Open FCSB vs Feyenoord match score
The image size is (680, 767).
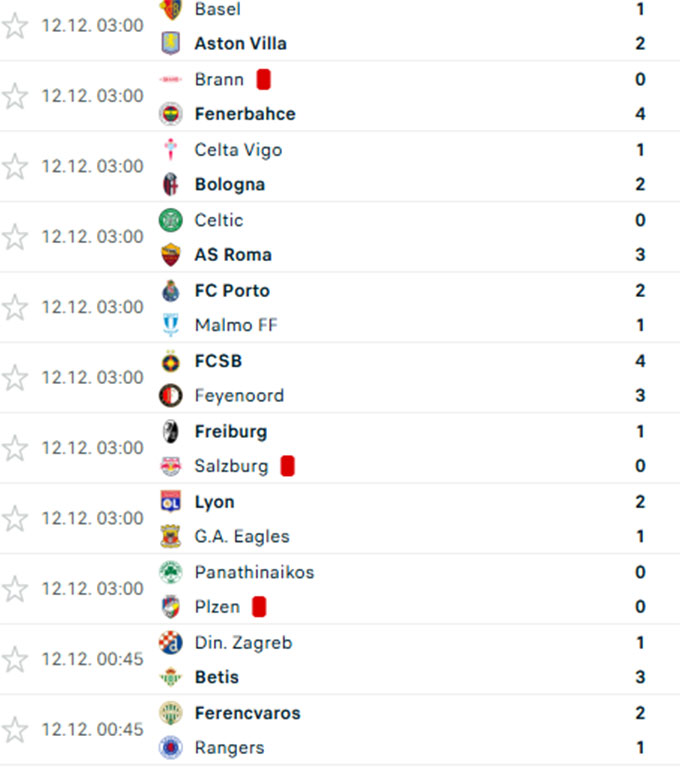click(x=640, y=378)
